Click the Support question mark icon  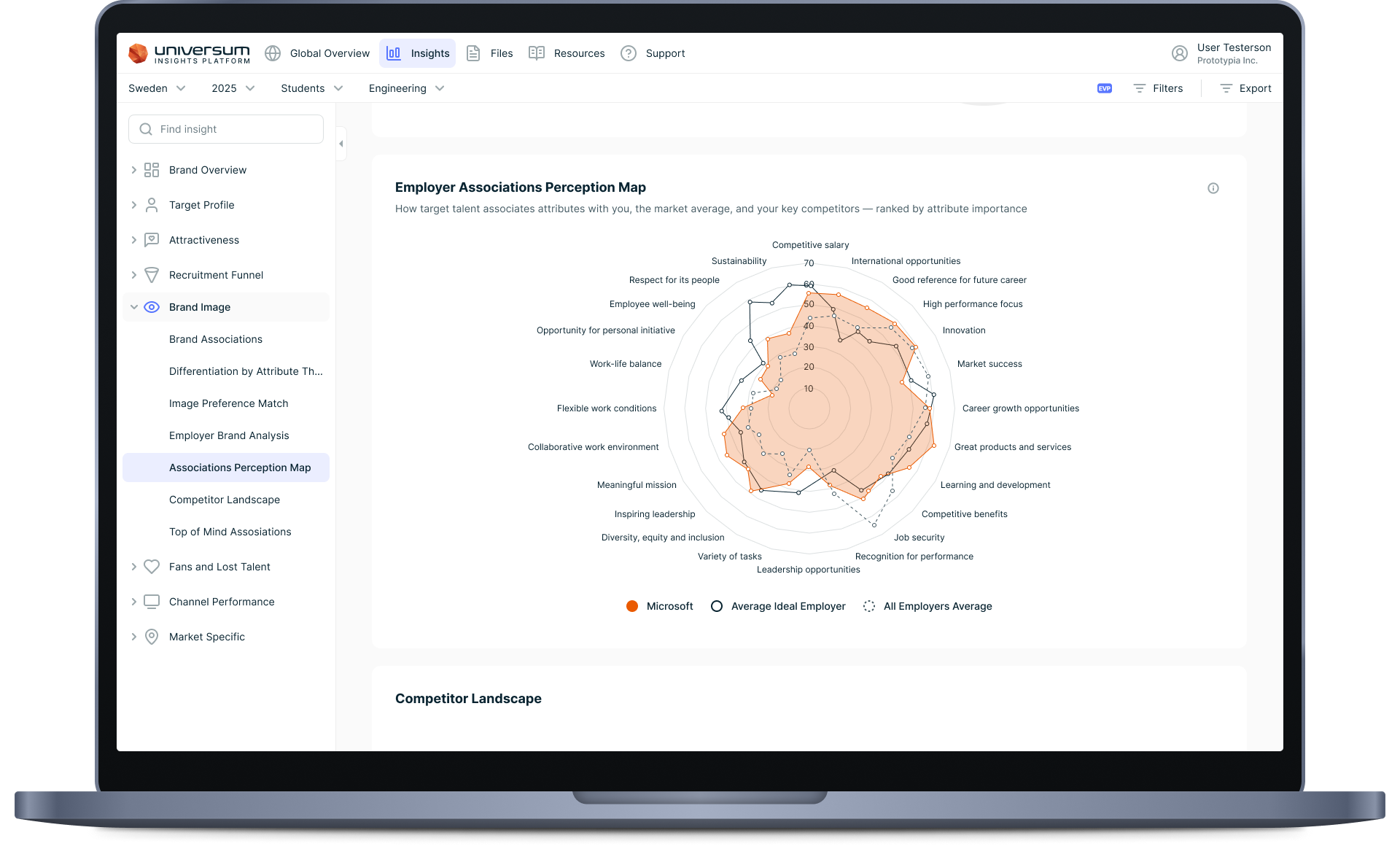point(629,53)
